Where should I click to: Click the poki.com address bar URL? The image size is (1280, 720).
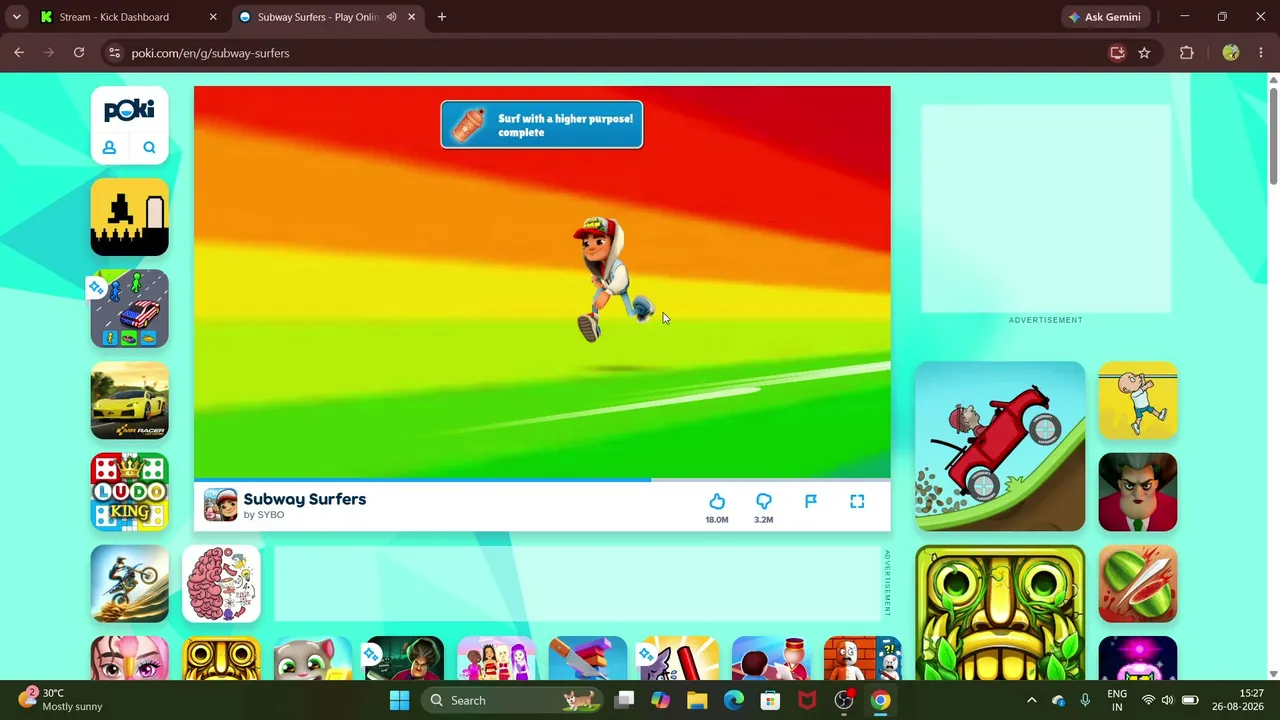(x=210, y=53)
